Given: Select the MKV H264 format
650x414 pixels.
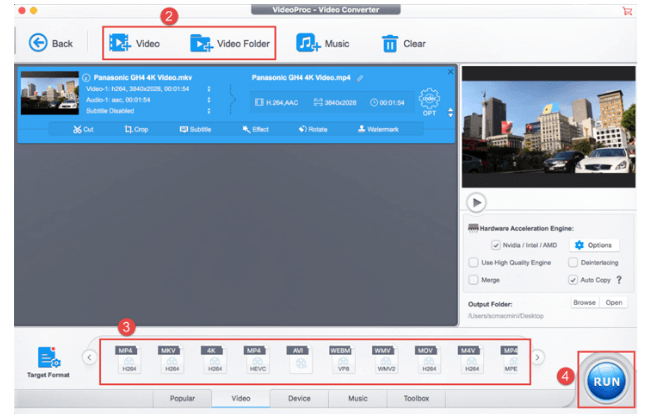Looking at the screenshot, I should click(171, 359).
